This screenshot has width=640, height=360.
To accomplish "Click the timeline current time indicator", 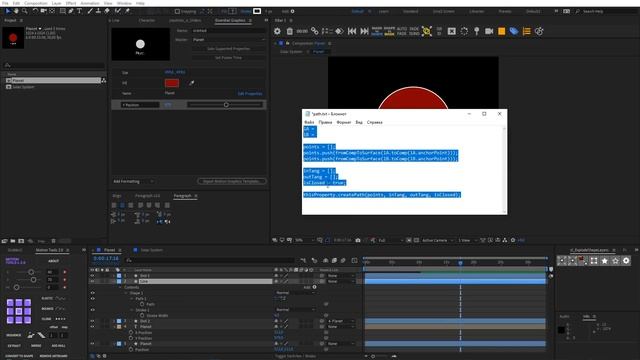I will tap(460, 262).
